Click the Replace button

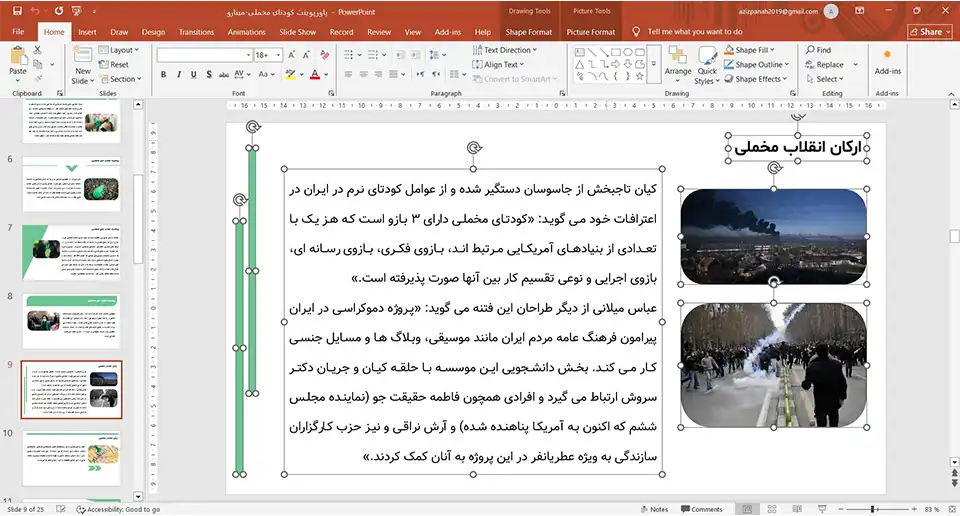click(x=825, y=64)
